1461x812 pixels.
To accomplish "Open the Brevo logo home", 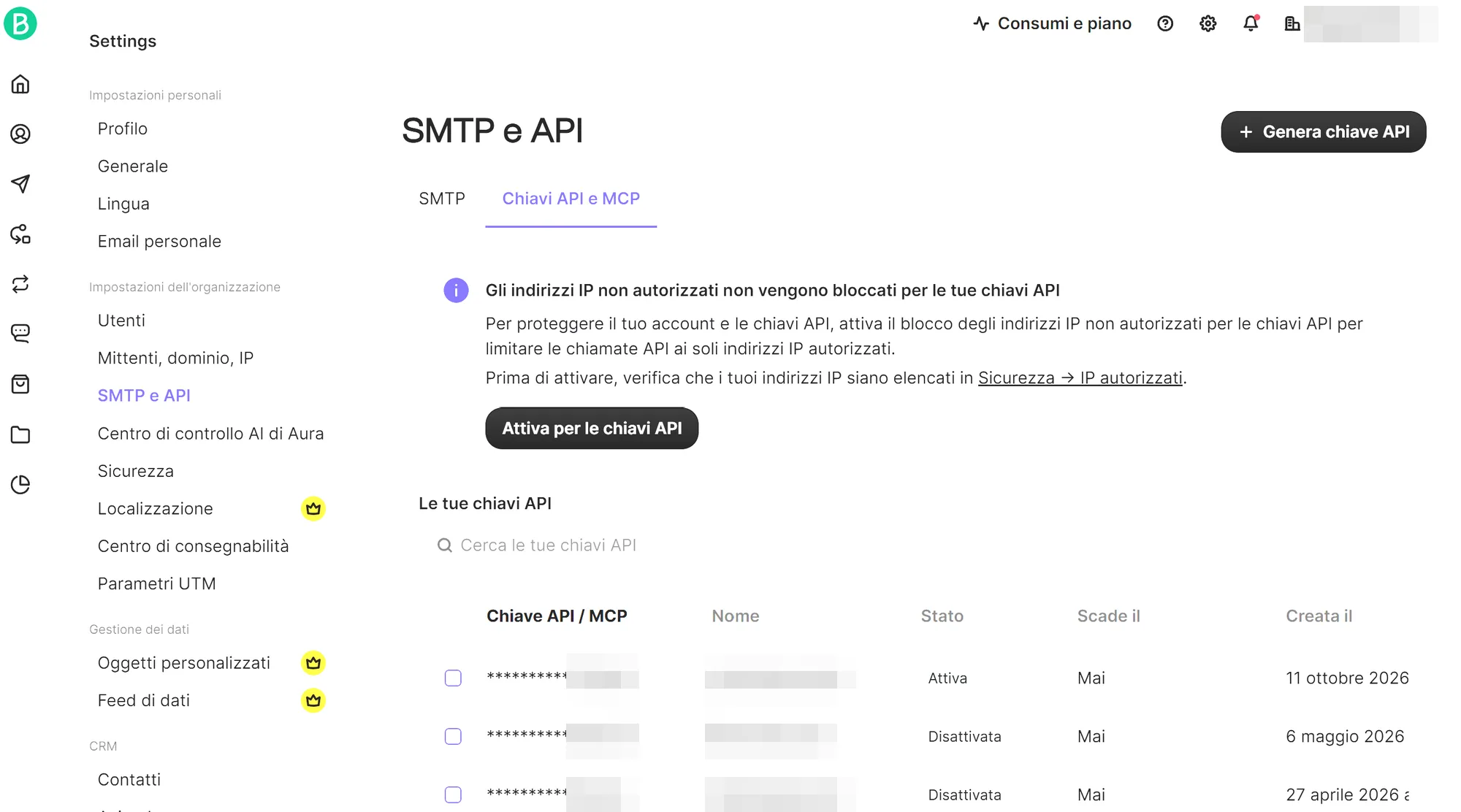I will point(20,23).
